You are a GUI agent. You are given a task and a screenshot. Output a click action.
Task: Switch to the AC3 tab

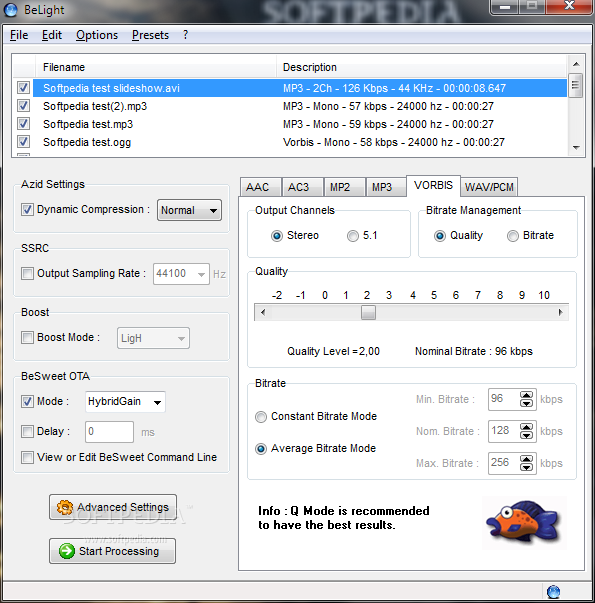pos(303,187)
